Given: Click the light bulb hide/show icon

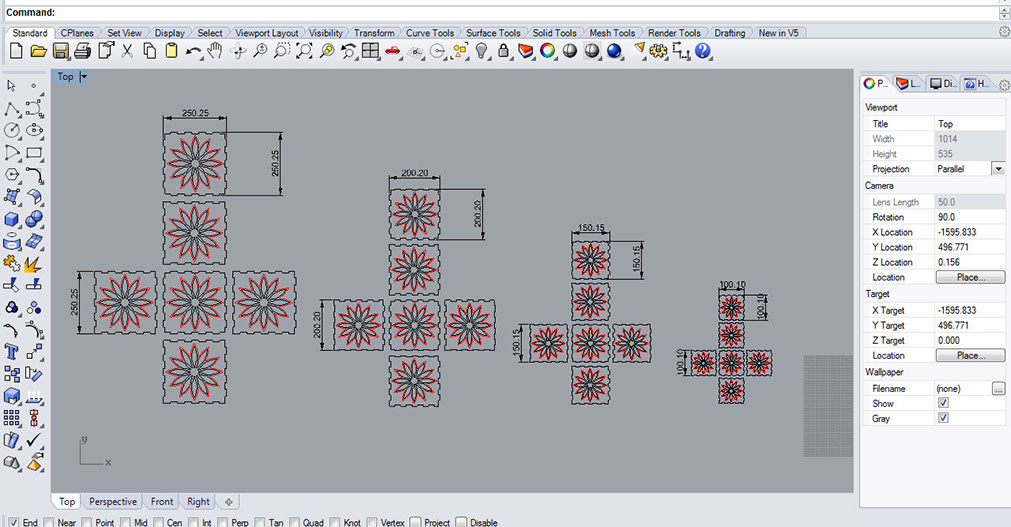Looking at the screenshot, I should 481,51.
